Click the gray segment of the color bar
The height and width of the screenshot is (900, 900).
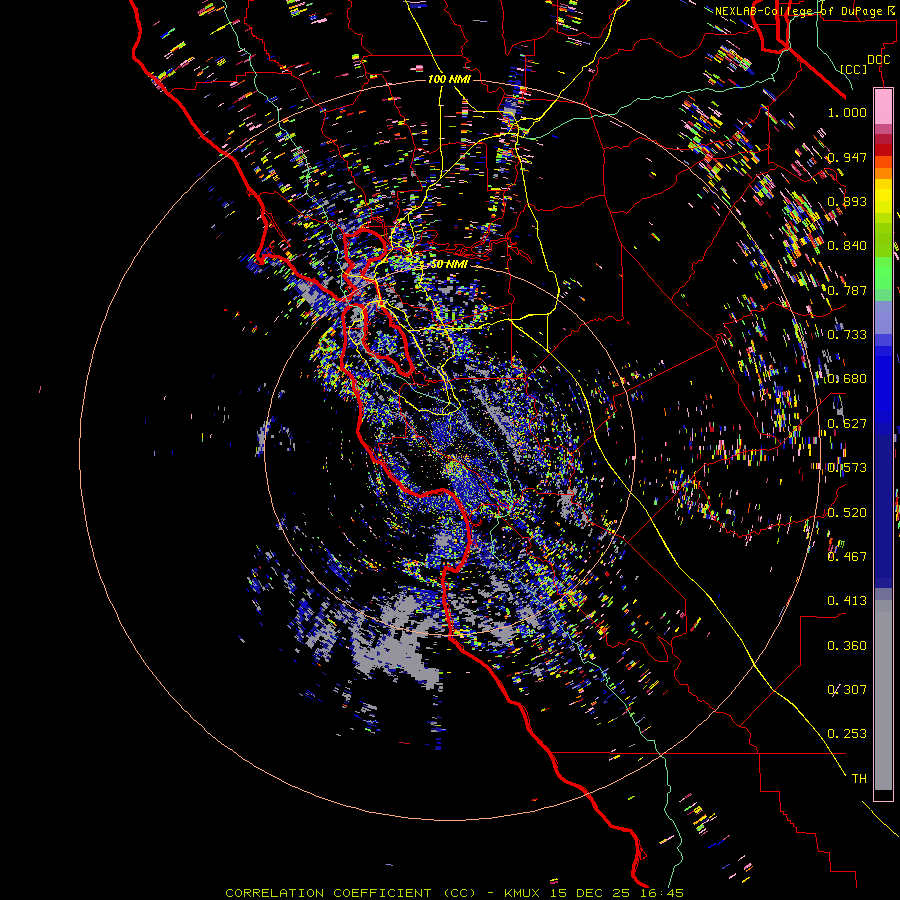tap(883, 695)
